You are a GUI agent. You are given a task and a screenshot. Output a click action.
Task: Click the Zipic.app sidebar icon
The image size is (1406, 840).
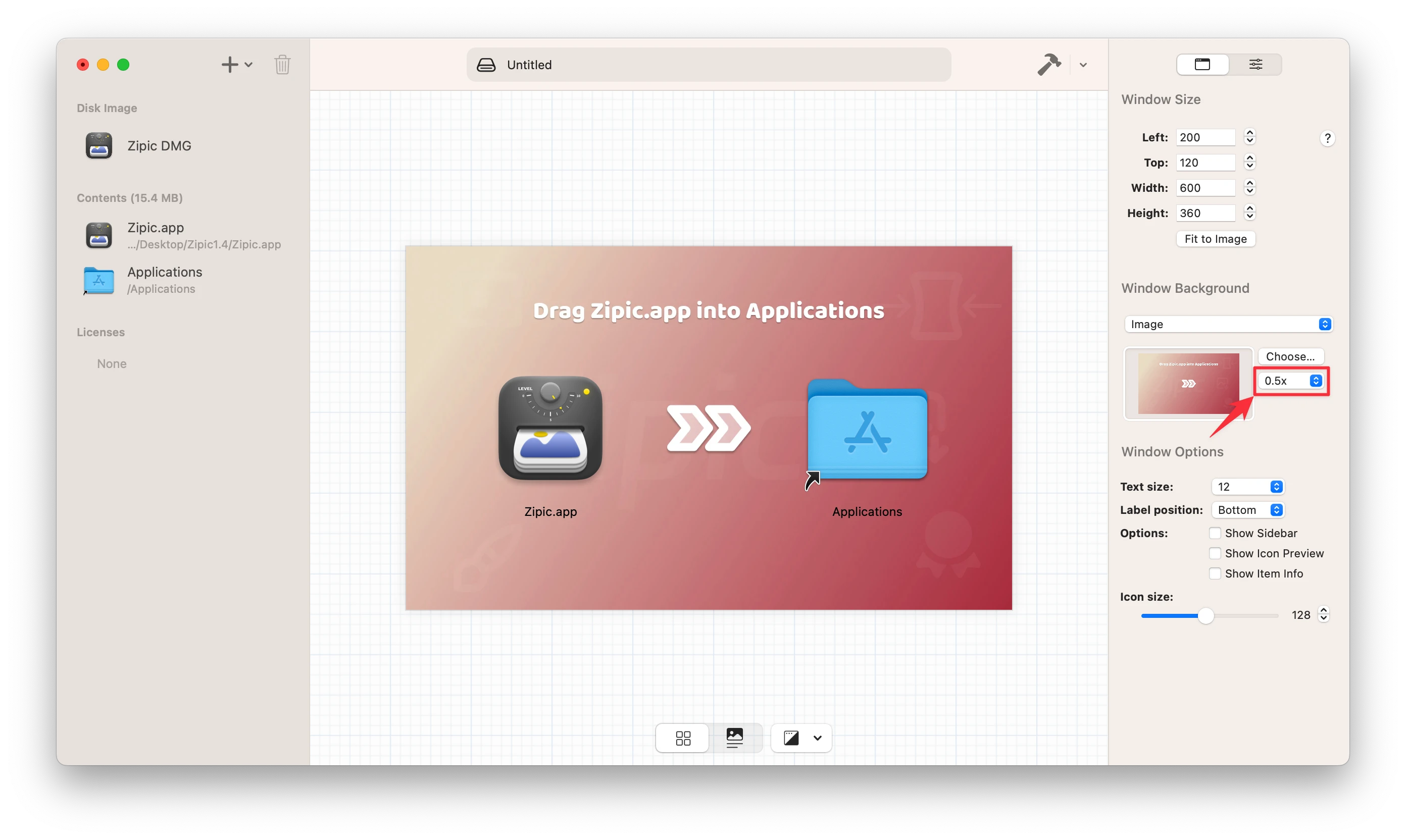(x=99, y=235)
